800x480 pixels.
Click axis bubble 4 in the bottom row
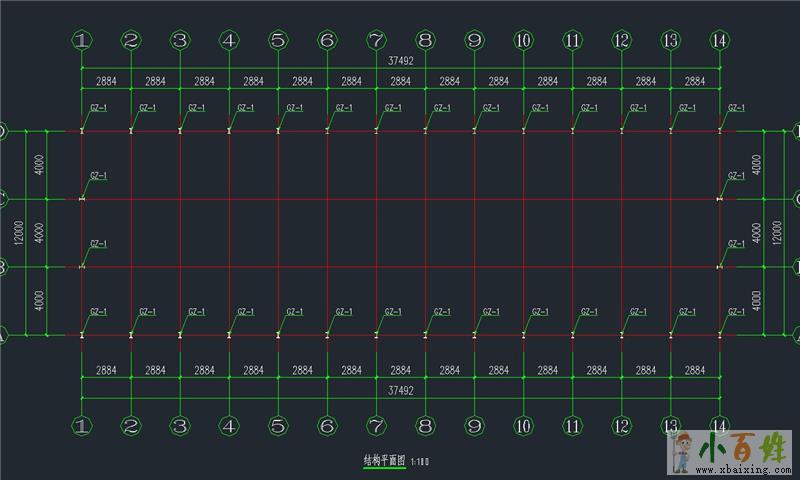tap(229, 426)
